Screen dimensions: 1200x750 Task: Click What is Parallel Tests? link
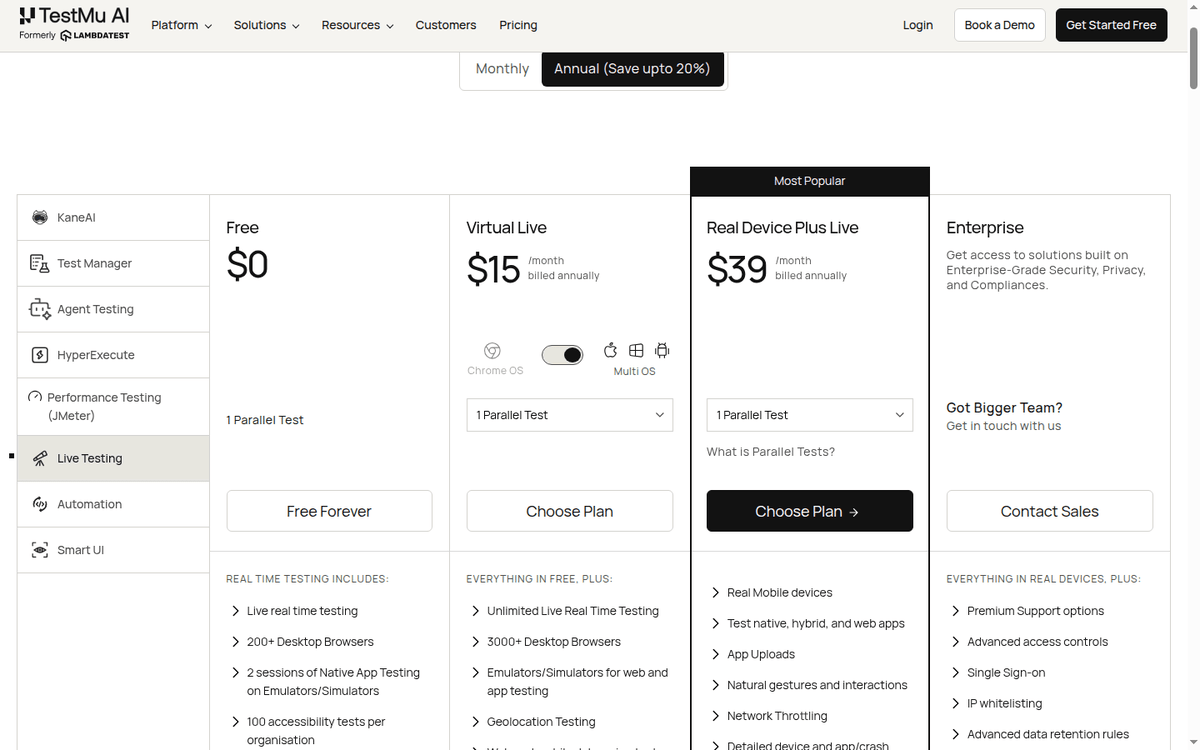click(x=771, y=452)
